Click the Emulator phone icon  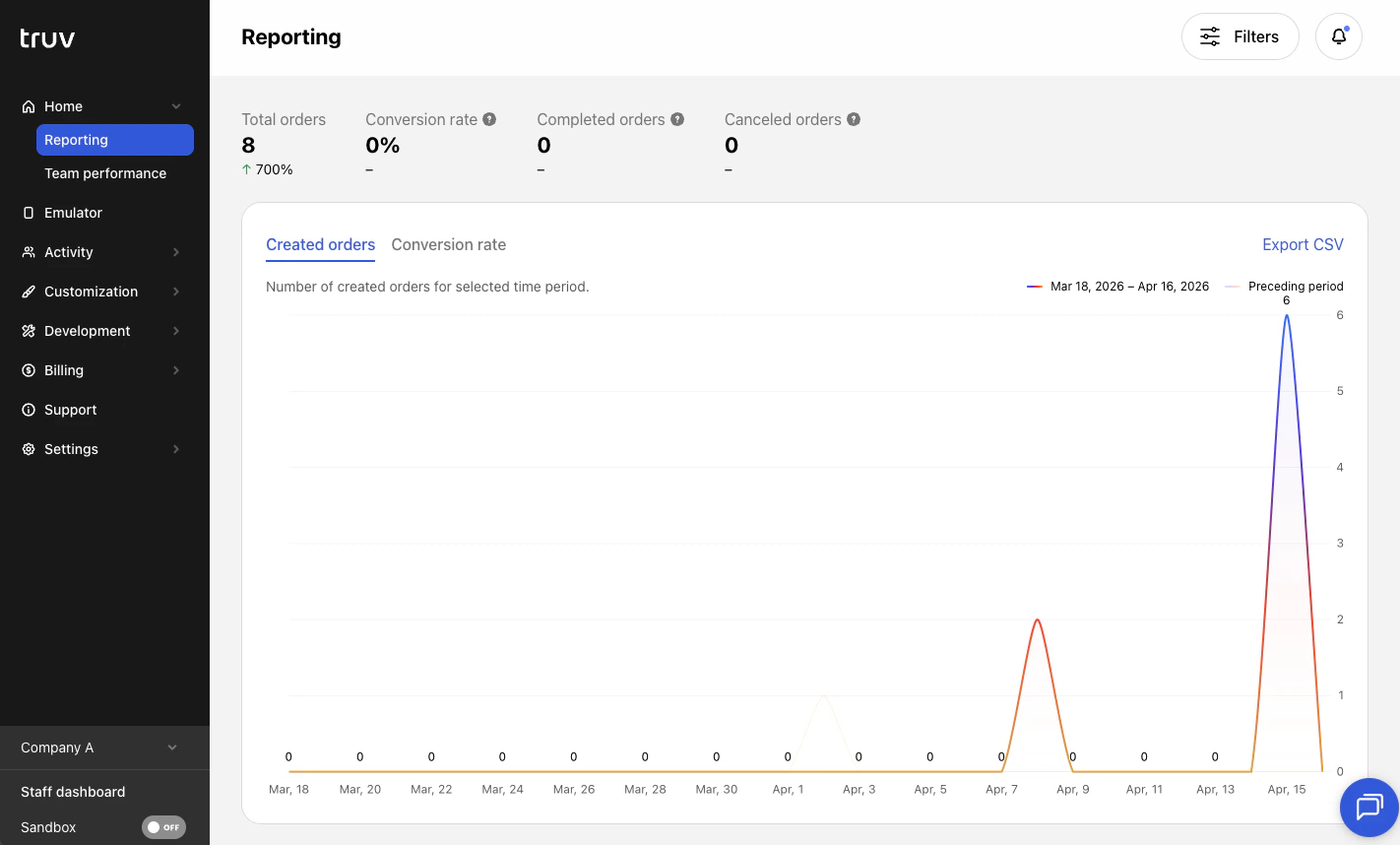29,213
